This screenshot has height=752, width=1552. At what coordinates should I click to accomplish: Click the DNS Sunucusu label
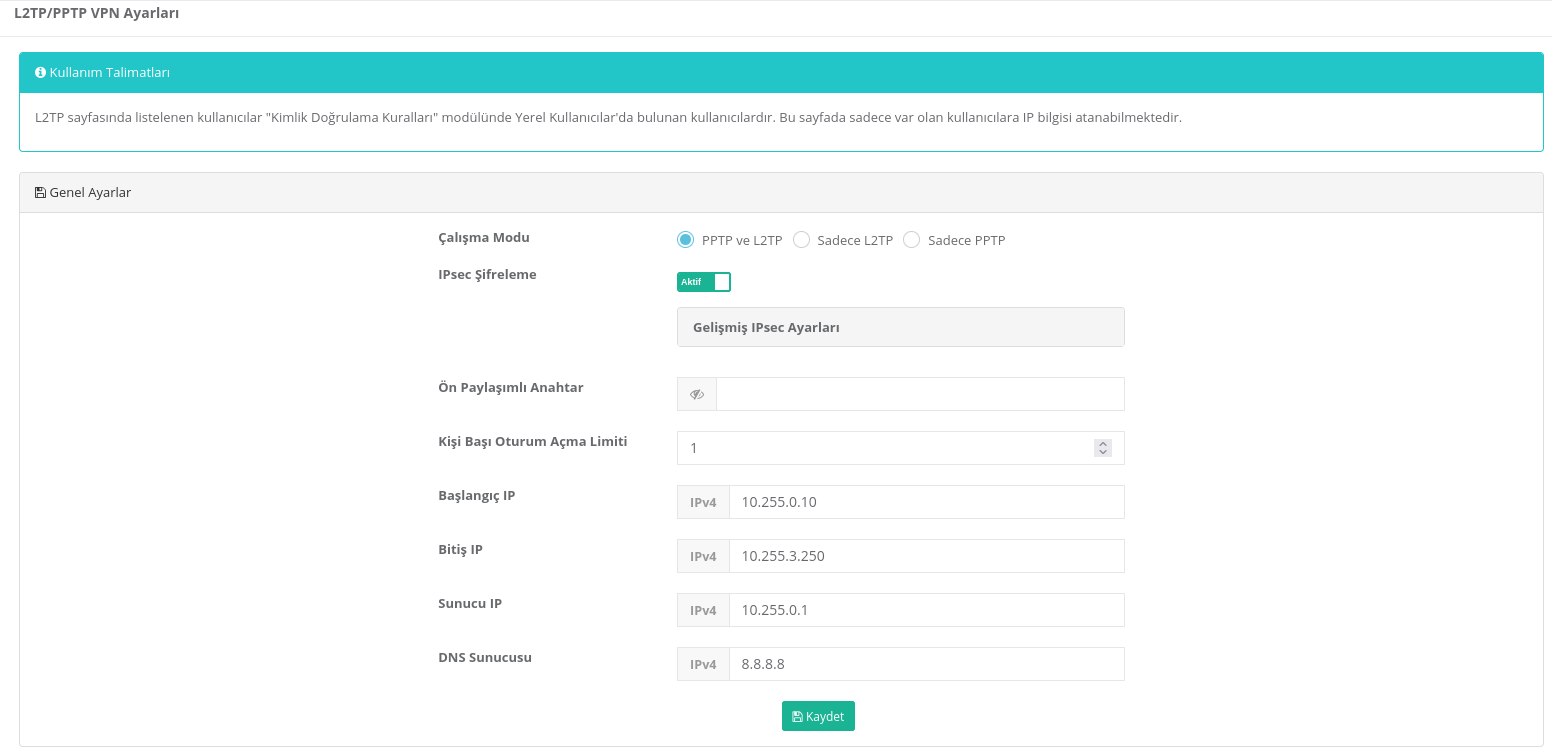click(x=485, y=658)
